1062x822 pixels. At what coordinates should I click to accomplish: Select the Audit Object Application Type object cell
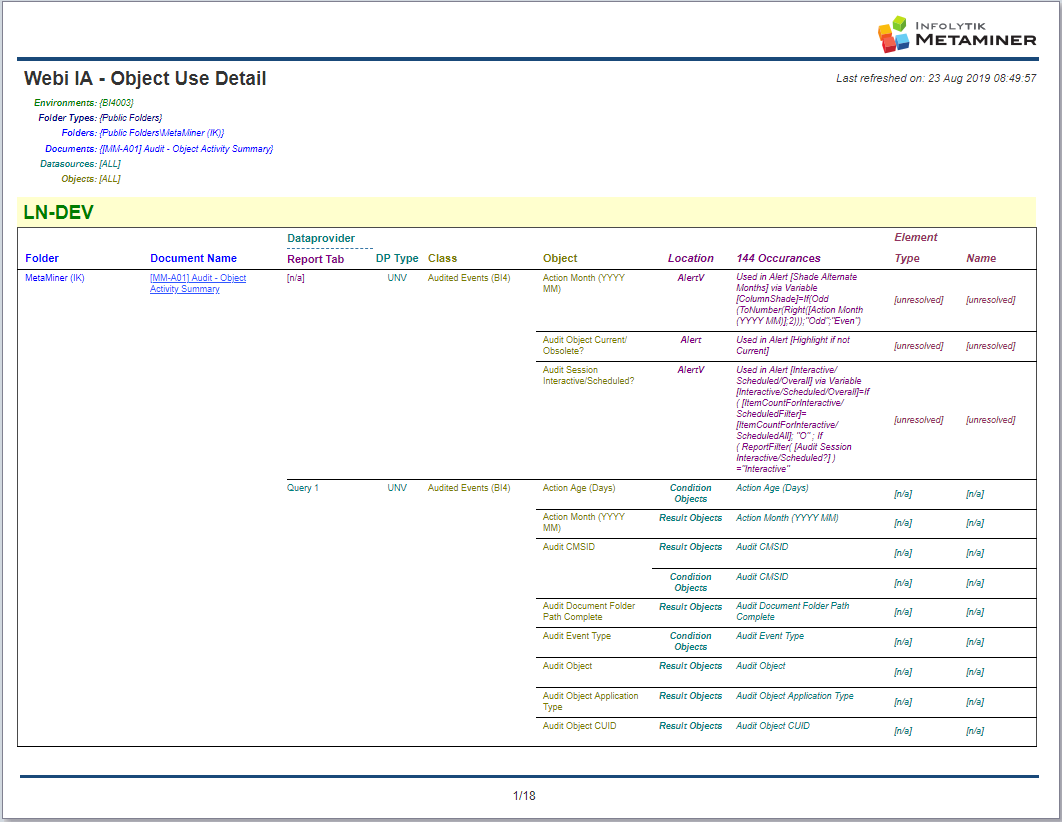[x=591, y=701]
